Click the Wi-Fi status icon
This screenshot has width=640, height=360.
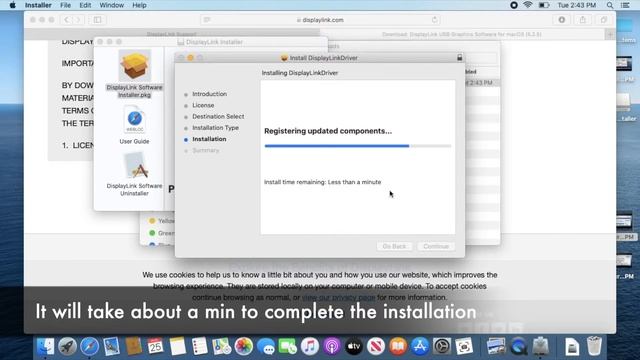528,5
